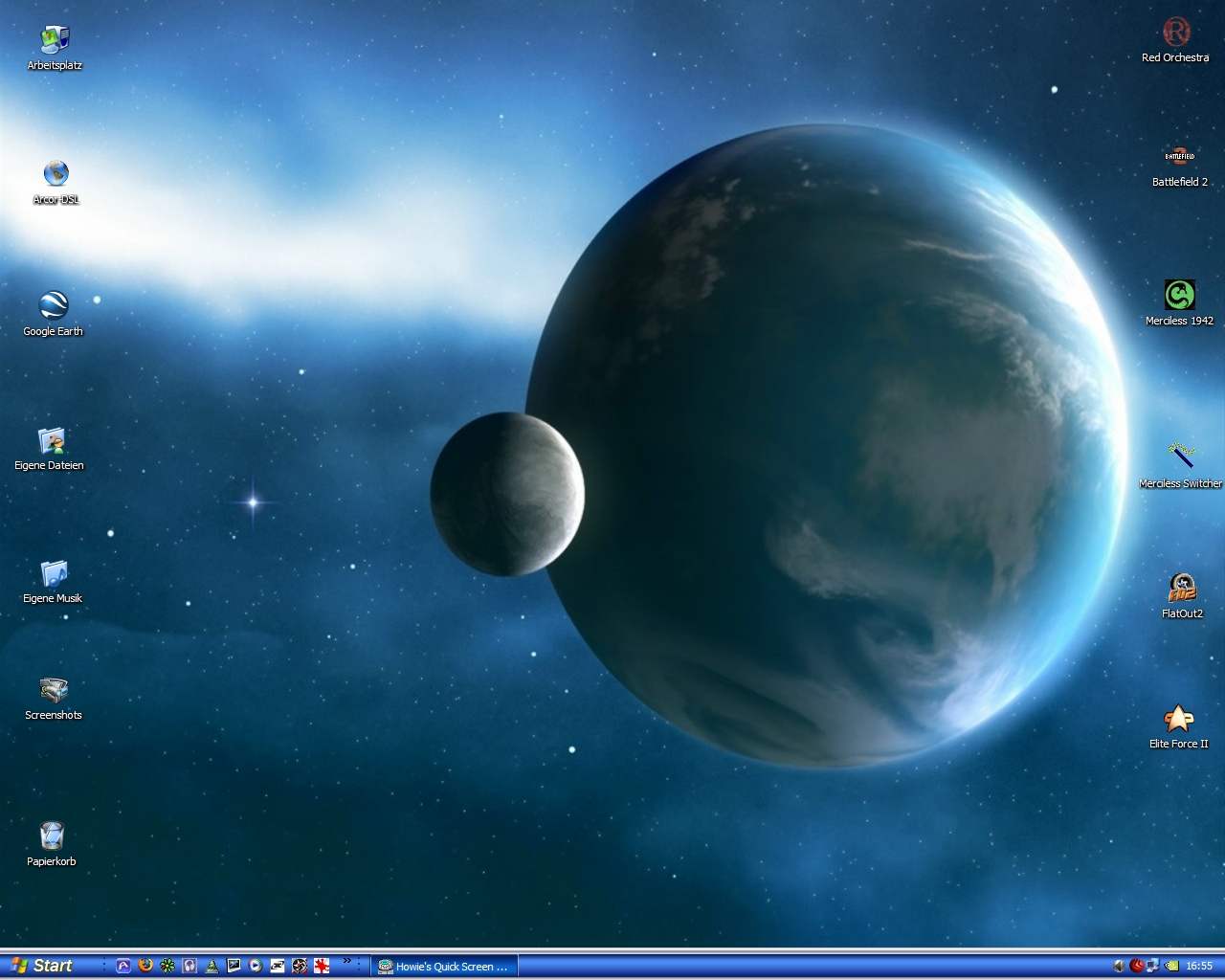Click the purple quick launch icon next to Start

123,966
